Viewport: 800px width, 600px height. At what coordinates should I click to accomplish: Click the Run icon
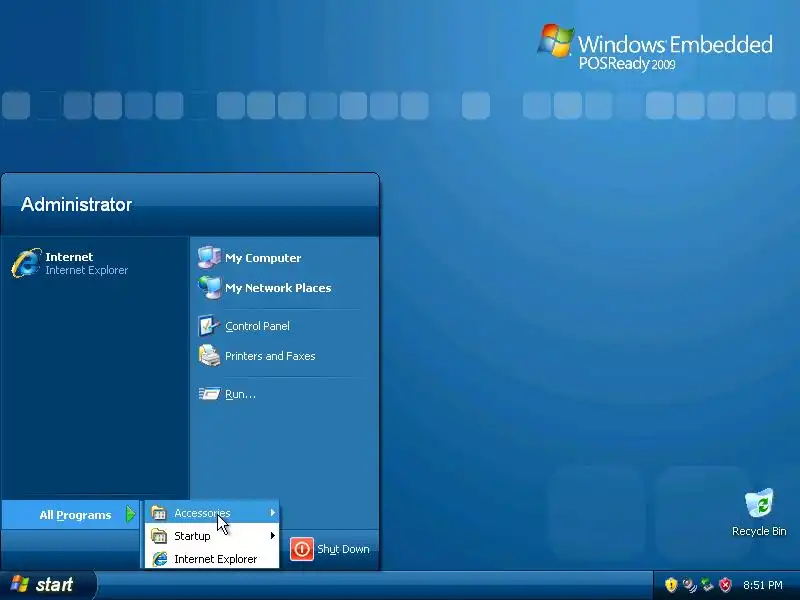(x=209, y=394)
